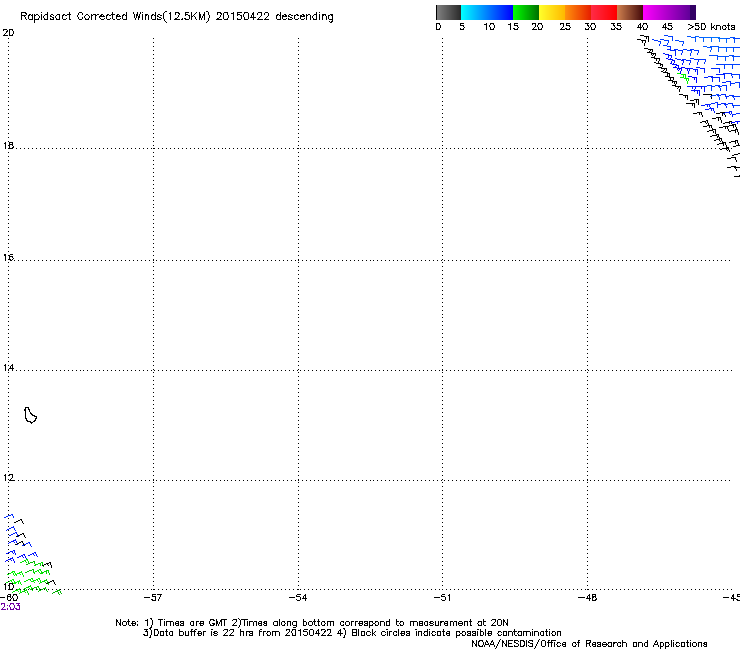Select the green 15-20 knots color band
740x650 pixels.
point(526,12)
